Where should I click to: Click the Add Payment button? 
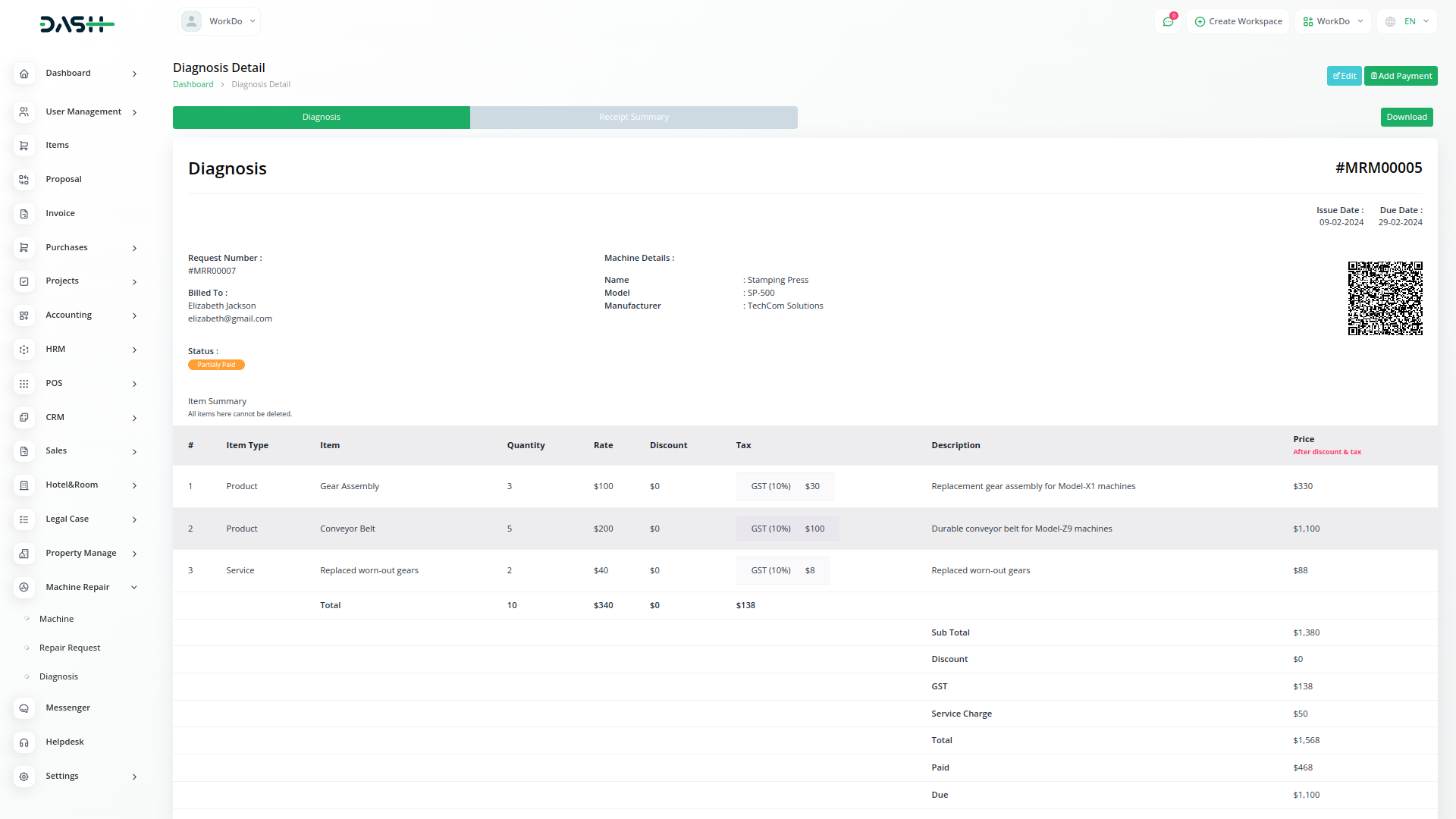click(x=1401, y=76)
